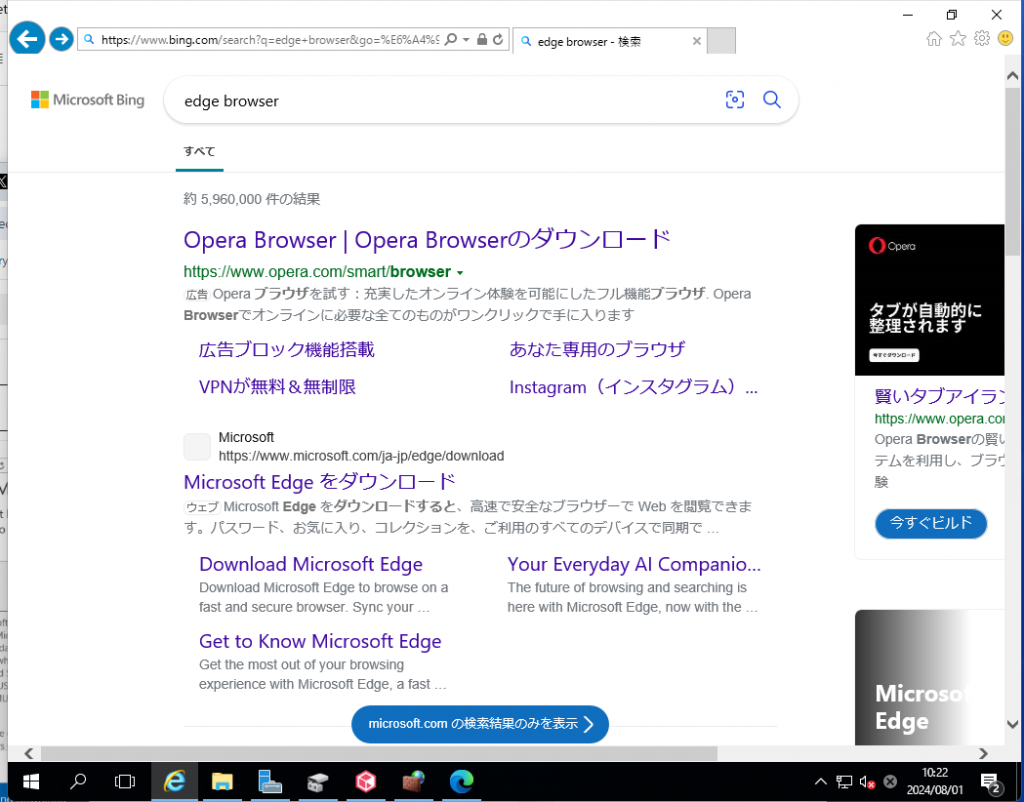Image resolution: width=1024 pixels, height=802 pixels.
Task: Click the gray disk-drive taskbar icon
Action: (317, 782)
